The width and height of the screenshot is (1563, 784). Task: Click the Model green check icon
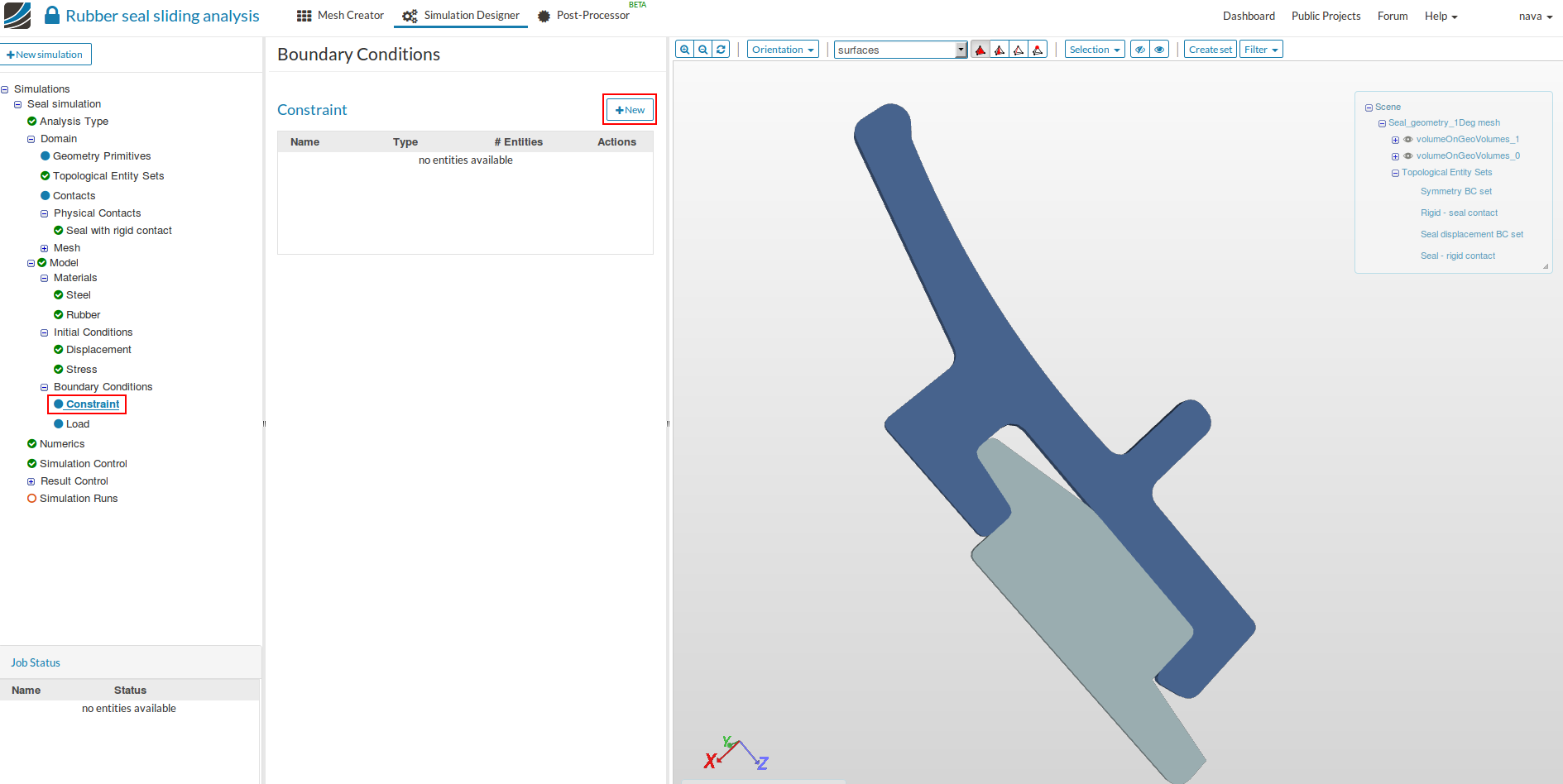pos(42,263)
